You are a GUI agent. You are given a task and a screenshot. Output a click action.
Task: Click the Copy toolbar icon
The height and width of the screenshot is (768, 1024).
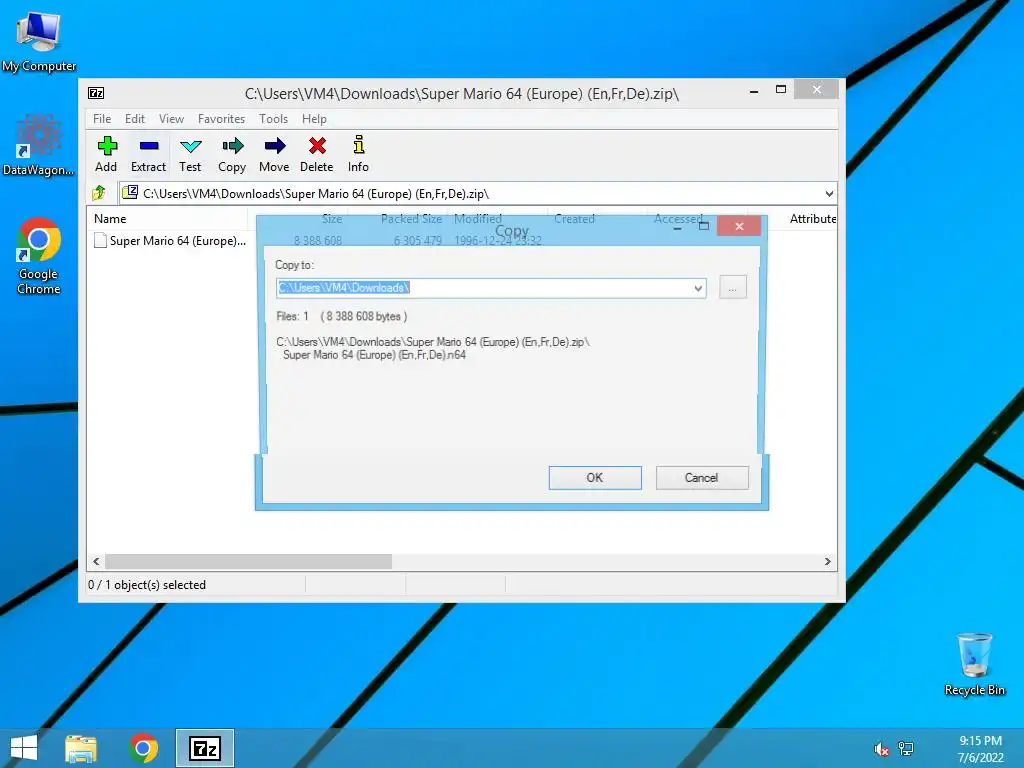coord(232,154)
